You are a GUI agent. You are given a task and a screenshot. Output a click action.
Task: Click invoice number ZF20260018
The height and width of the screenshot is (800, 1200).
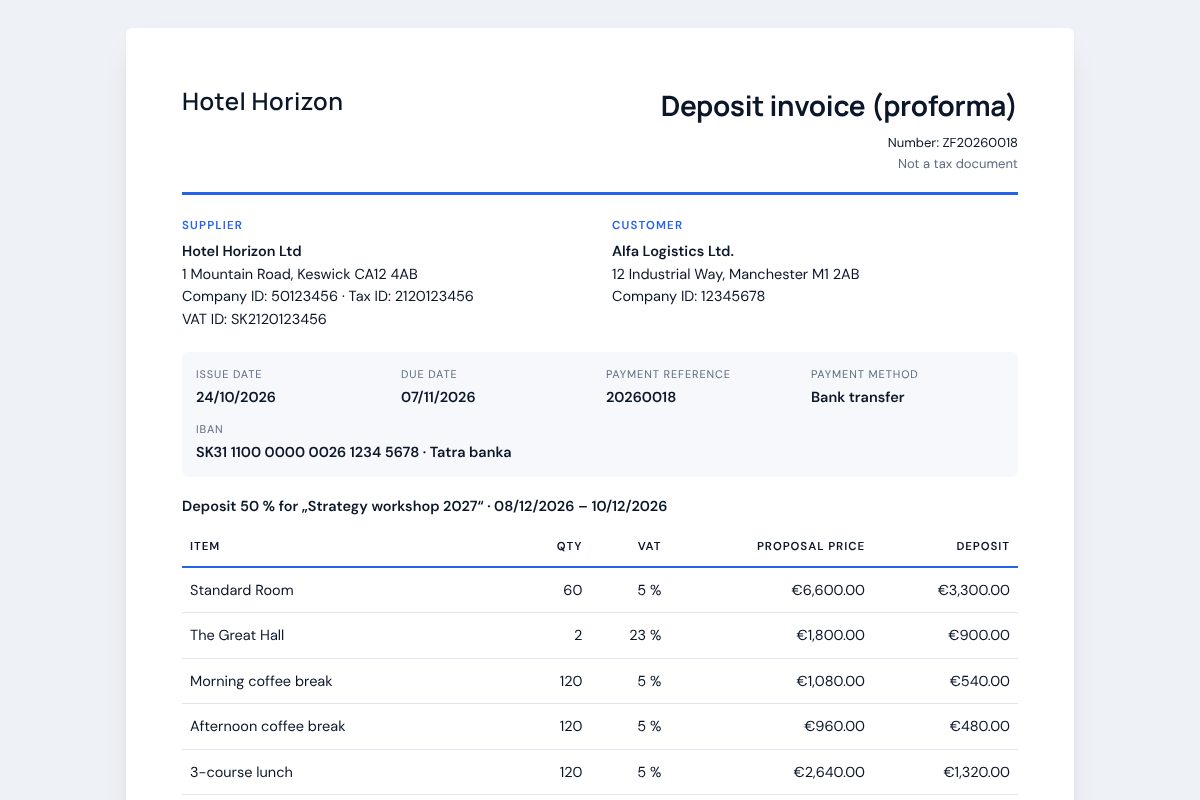pyautogui.click(x=980, y=143)
